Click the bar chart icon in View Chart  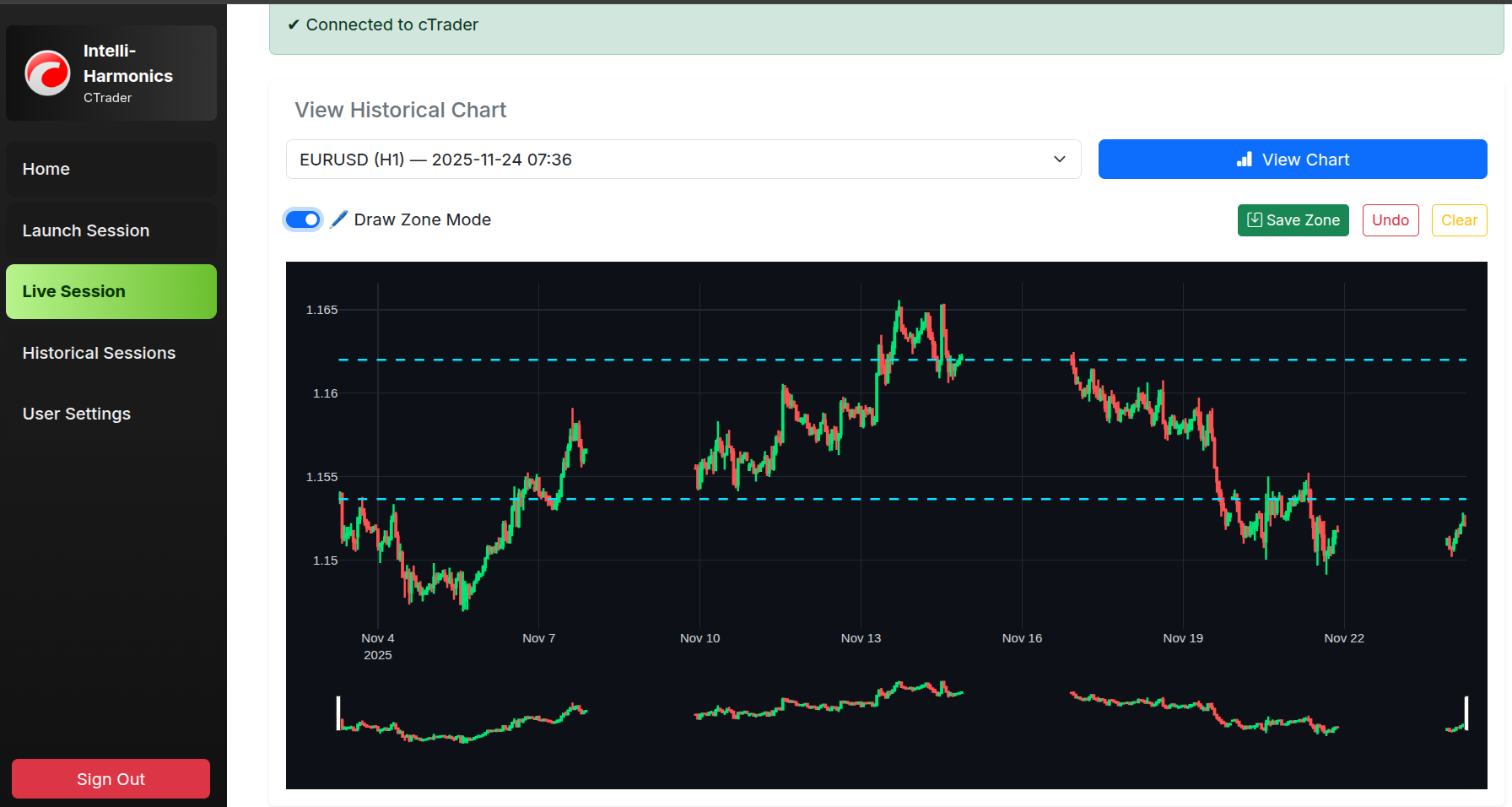(1245, 160)
